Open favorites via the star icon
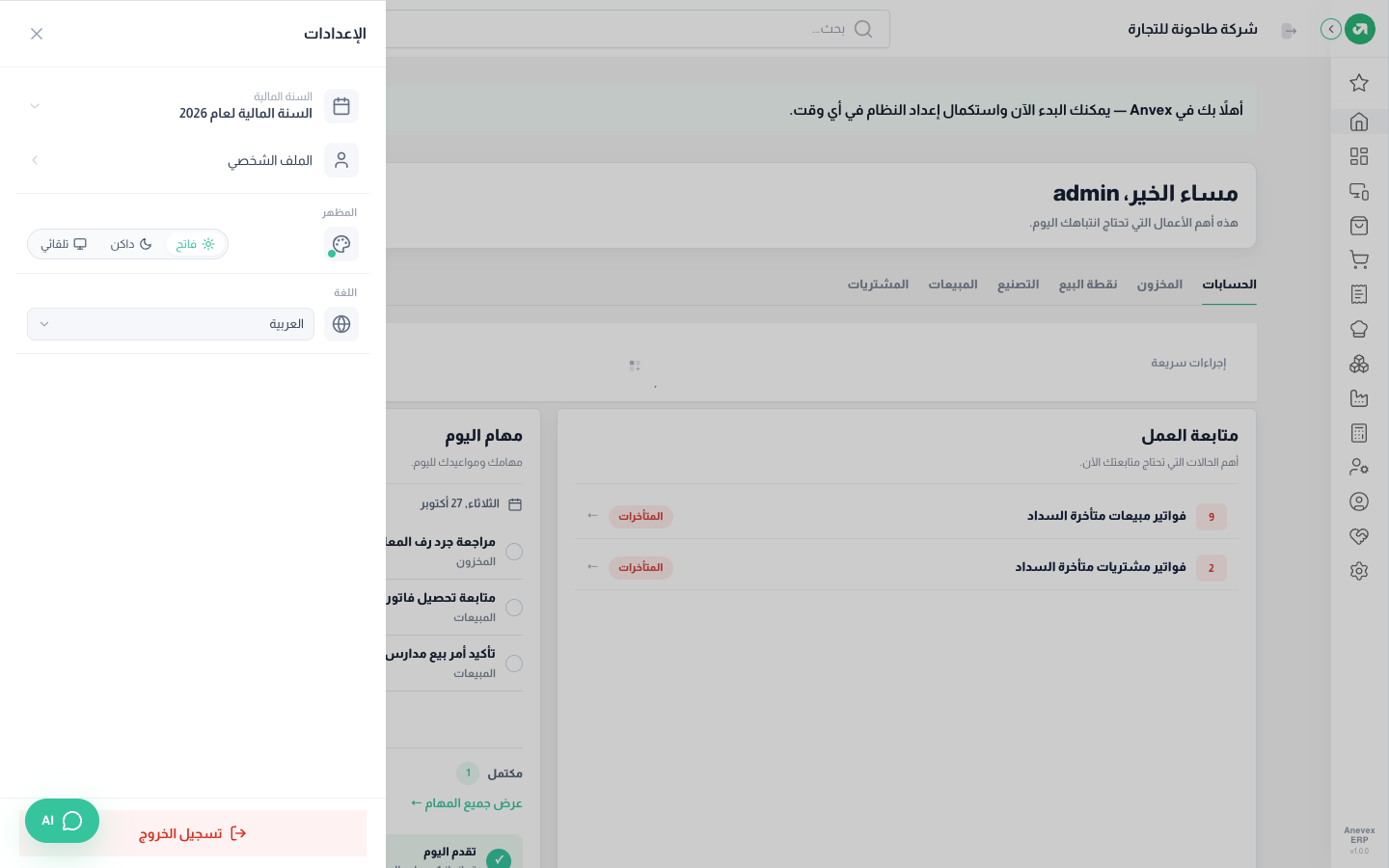 [x=1359, y=83]
